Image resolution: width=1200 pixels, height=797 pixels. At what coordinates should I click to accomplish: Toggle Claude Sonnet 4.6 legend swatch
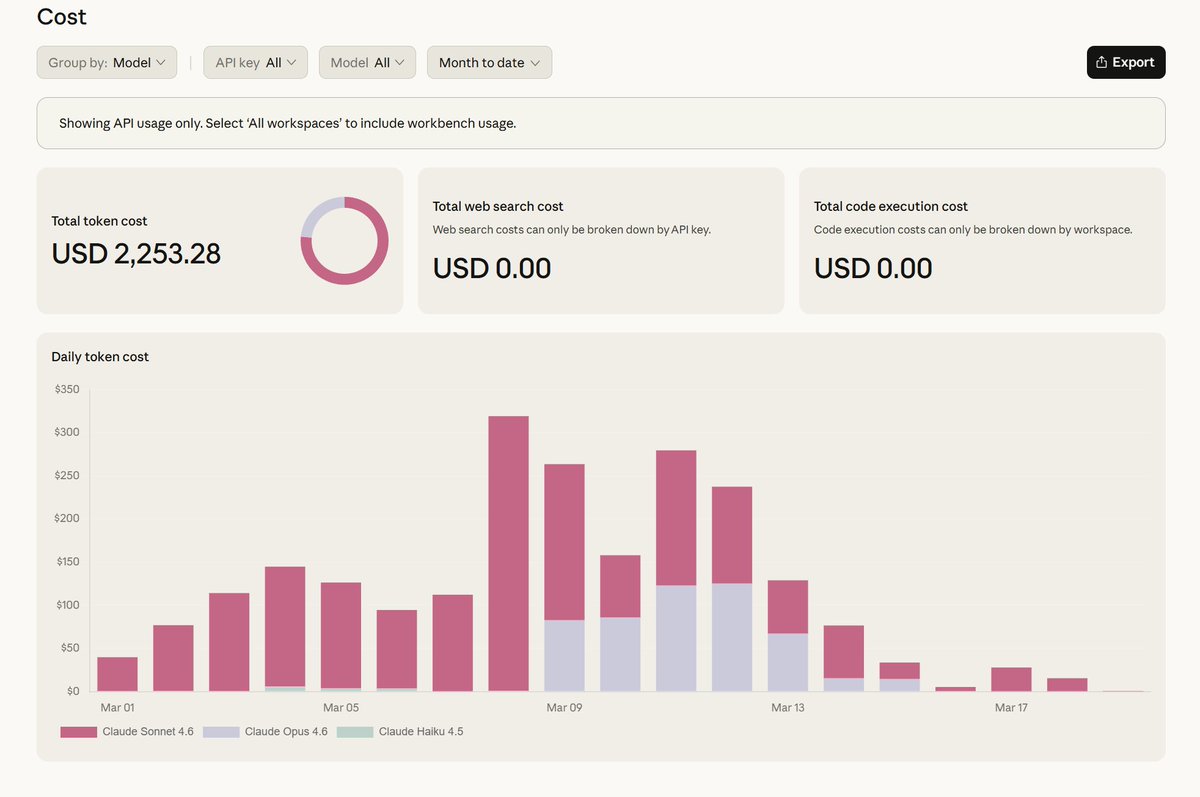pos(78,732)
